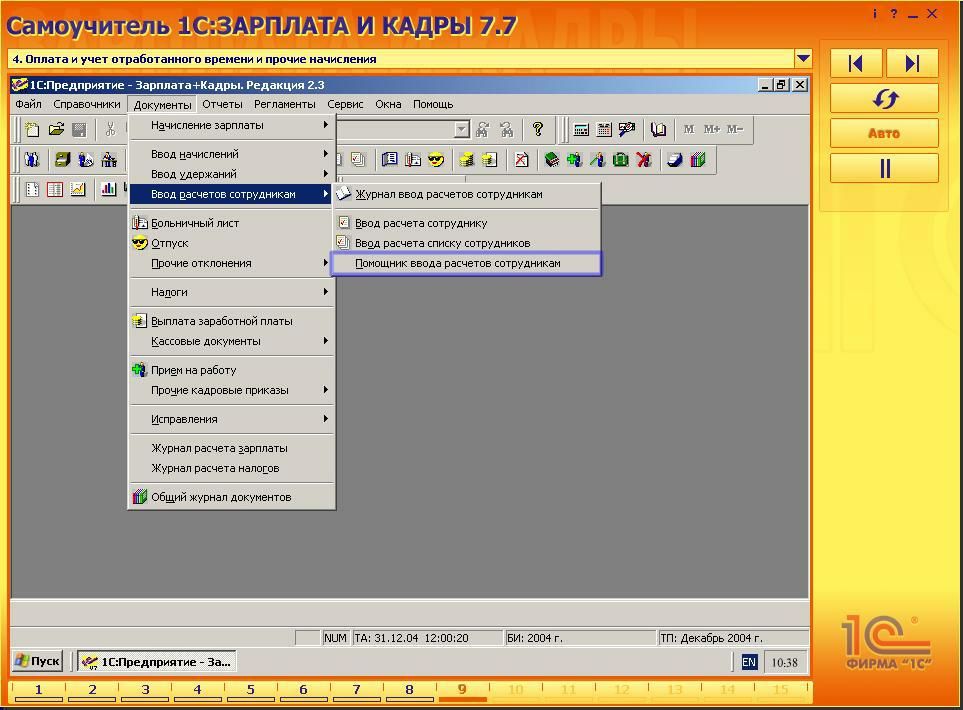Image resolution: width=963 pixels, height=710 pixels.
Task: Click the green plus hire employee icon
Action: 574,160
